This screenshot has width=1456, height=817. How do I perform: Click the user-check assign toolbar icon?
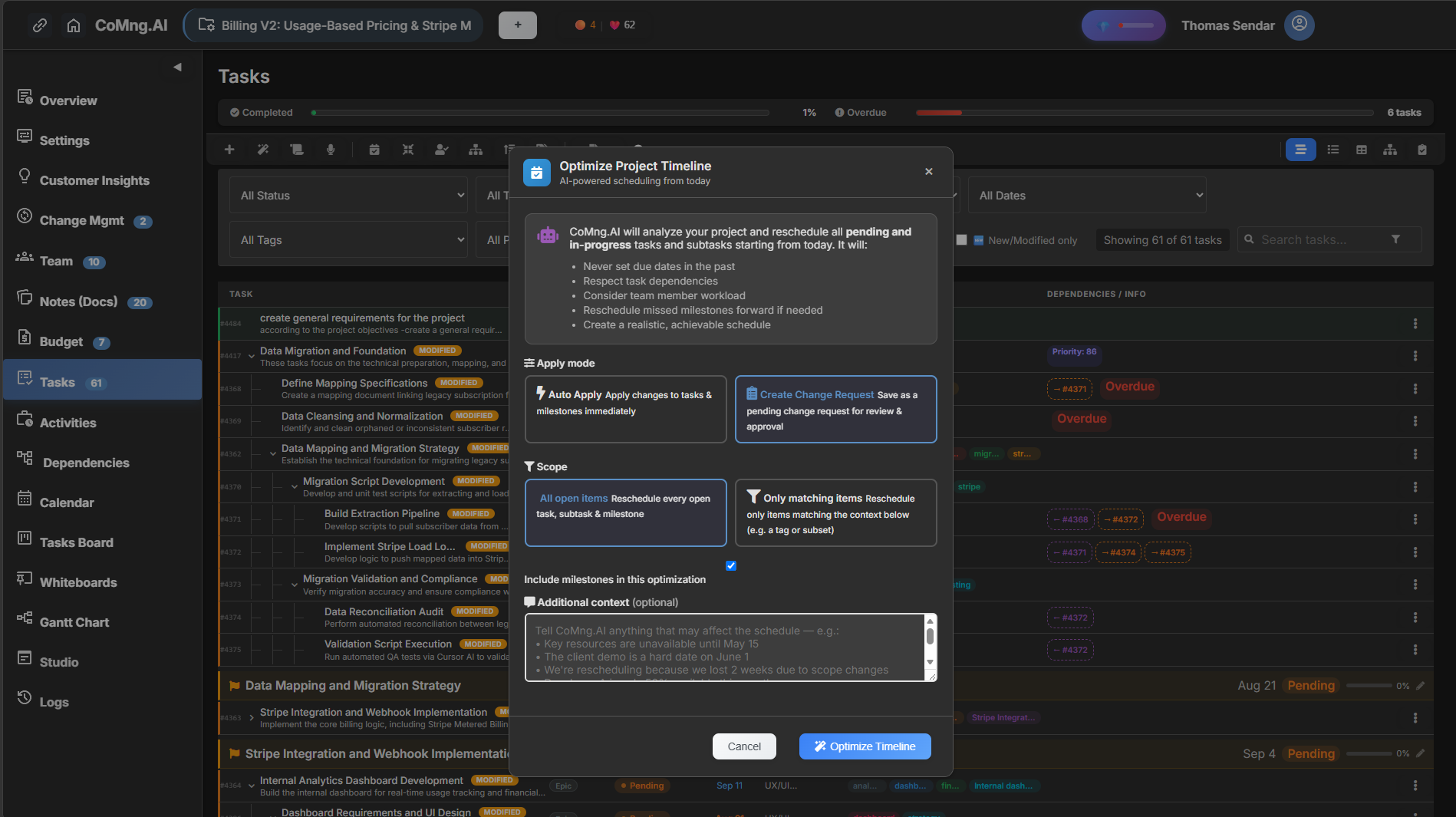(442, 150)
